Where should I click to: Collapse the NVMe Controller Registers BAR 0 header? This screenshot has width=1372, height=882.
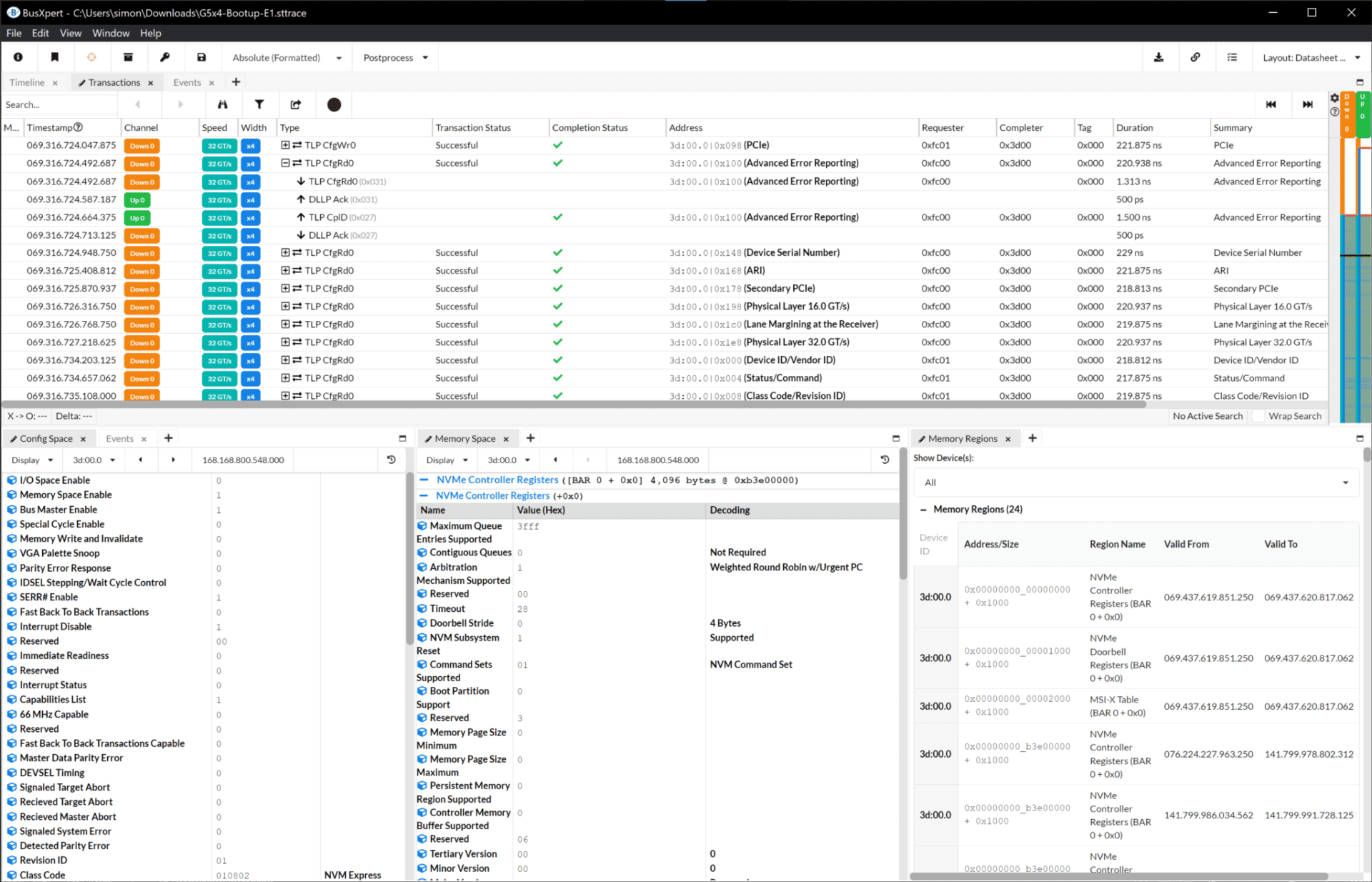(424, 480)
